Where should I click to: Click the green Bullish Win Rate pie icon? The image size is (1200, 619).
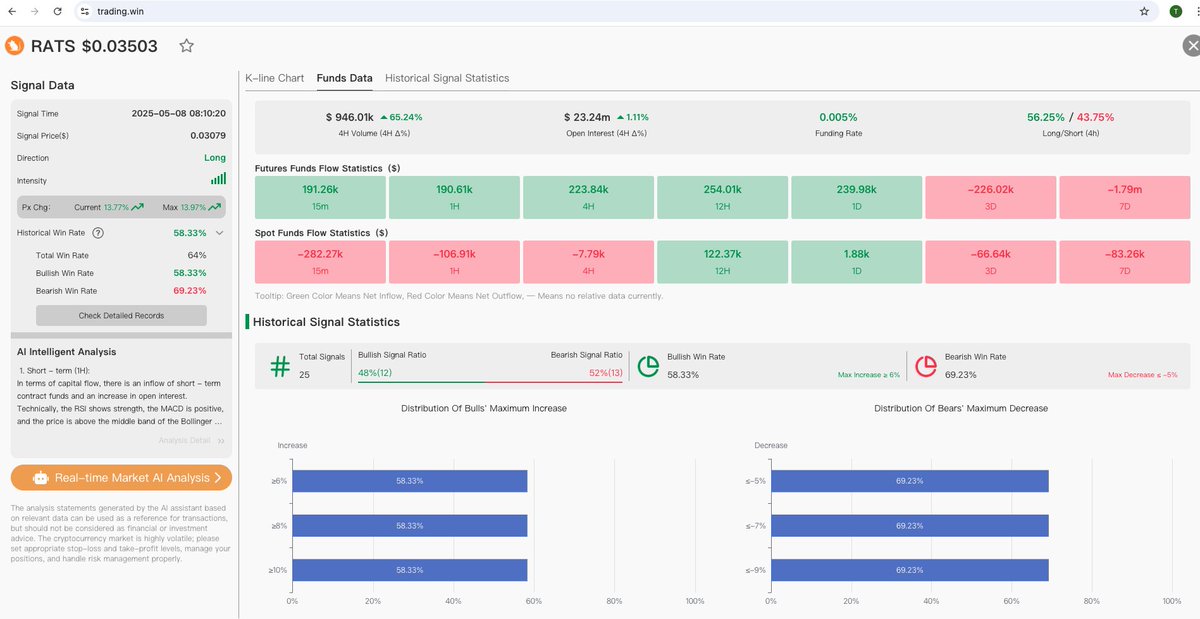648,366
